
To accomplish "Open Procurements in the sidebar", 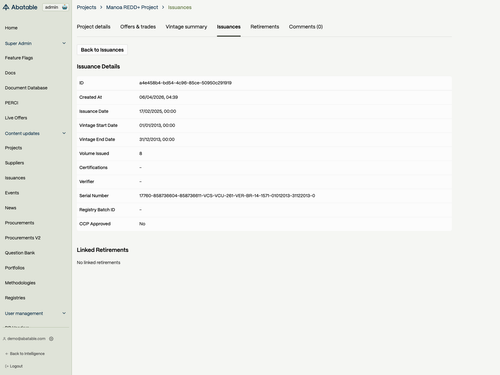I will coord(19,223).
